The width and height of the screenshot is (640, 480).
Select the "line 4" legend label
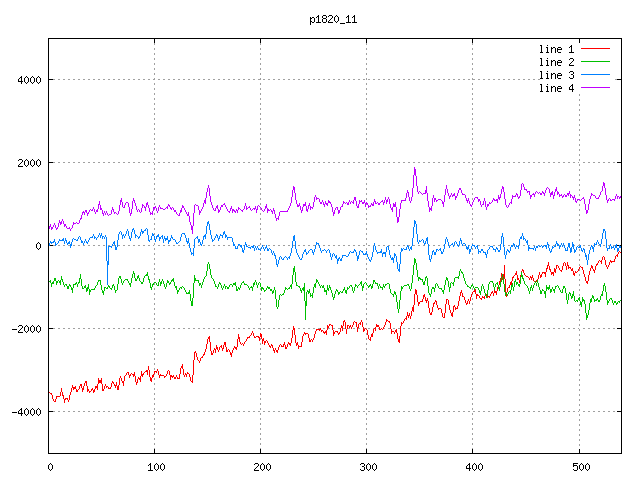[557, 88]
